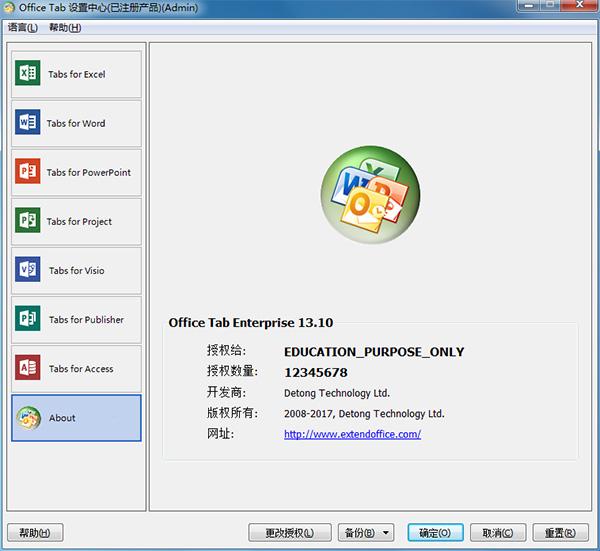Click the PowerPoint icon in sidebar
This screenshot has height=551, width=600.
pyautogui.click(x=28, y=172)
